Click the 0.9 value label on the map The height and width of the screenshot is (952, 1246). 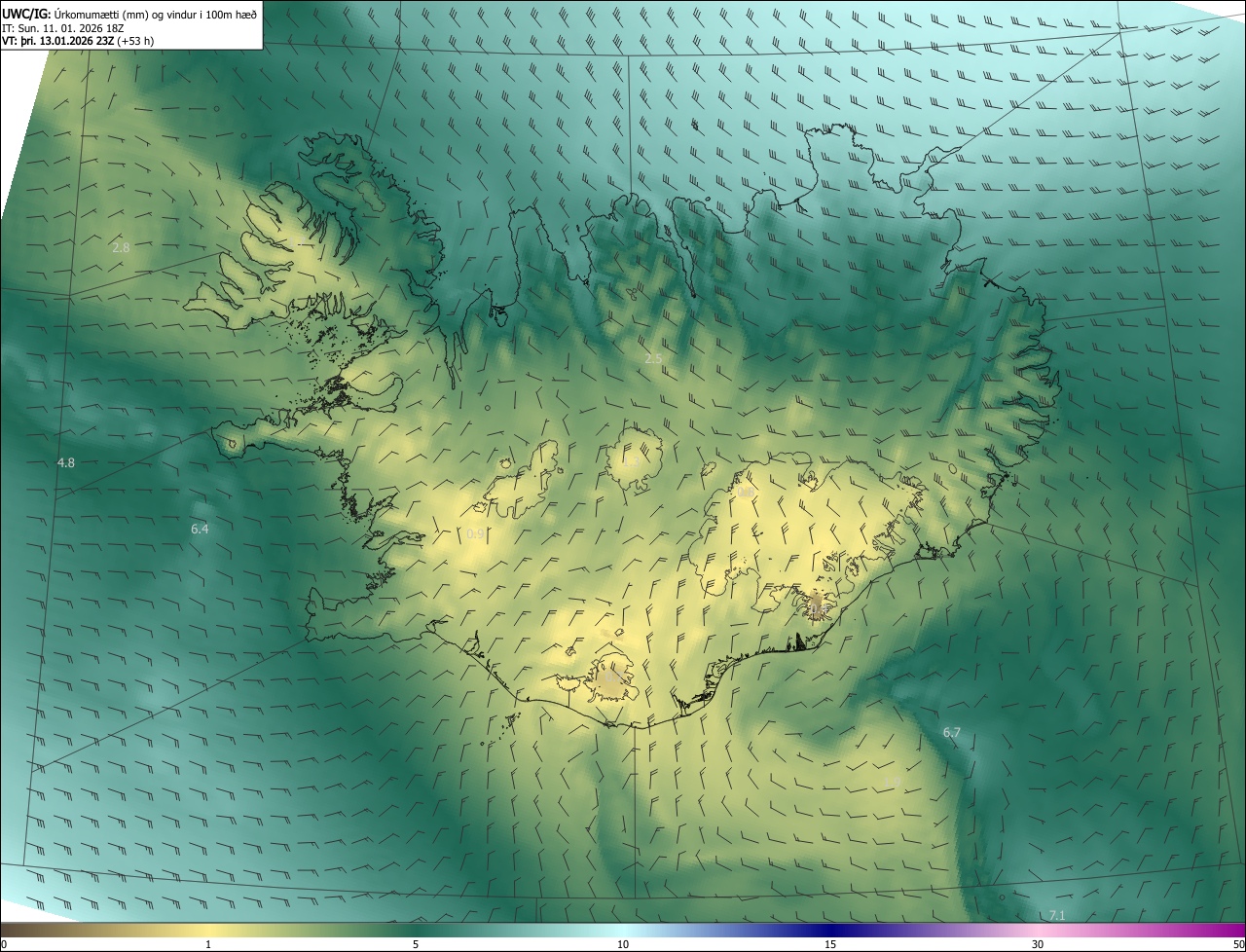(475, 534)
